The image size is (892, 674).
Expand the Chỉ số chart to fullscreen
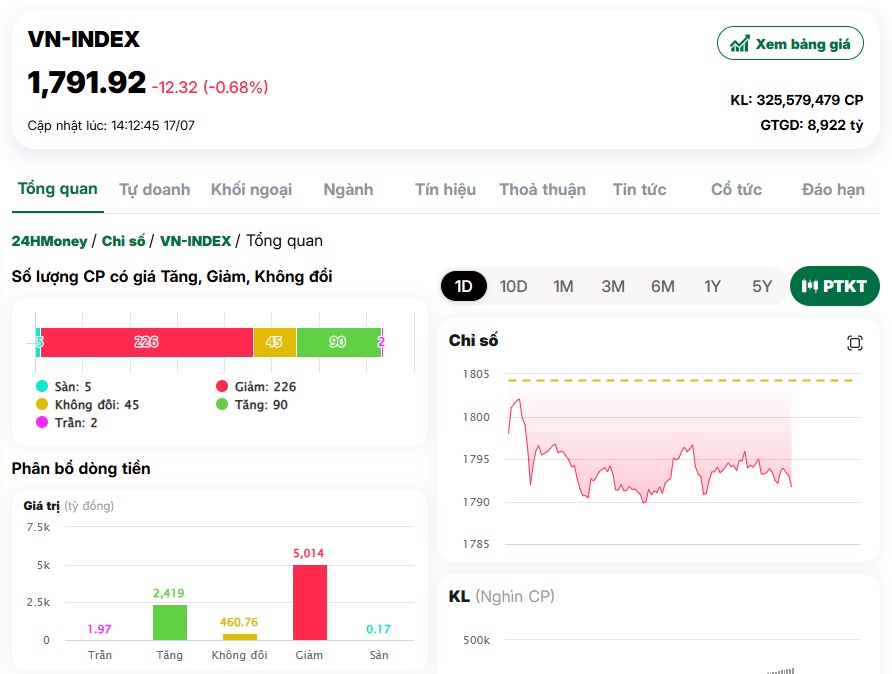[854, 343]
